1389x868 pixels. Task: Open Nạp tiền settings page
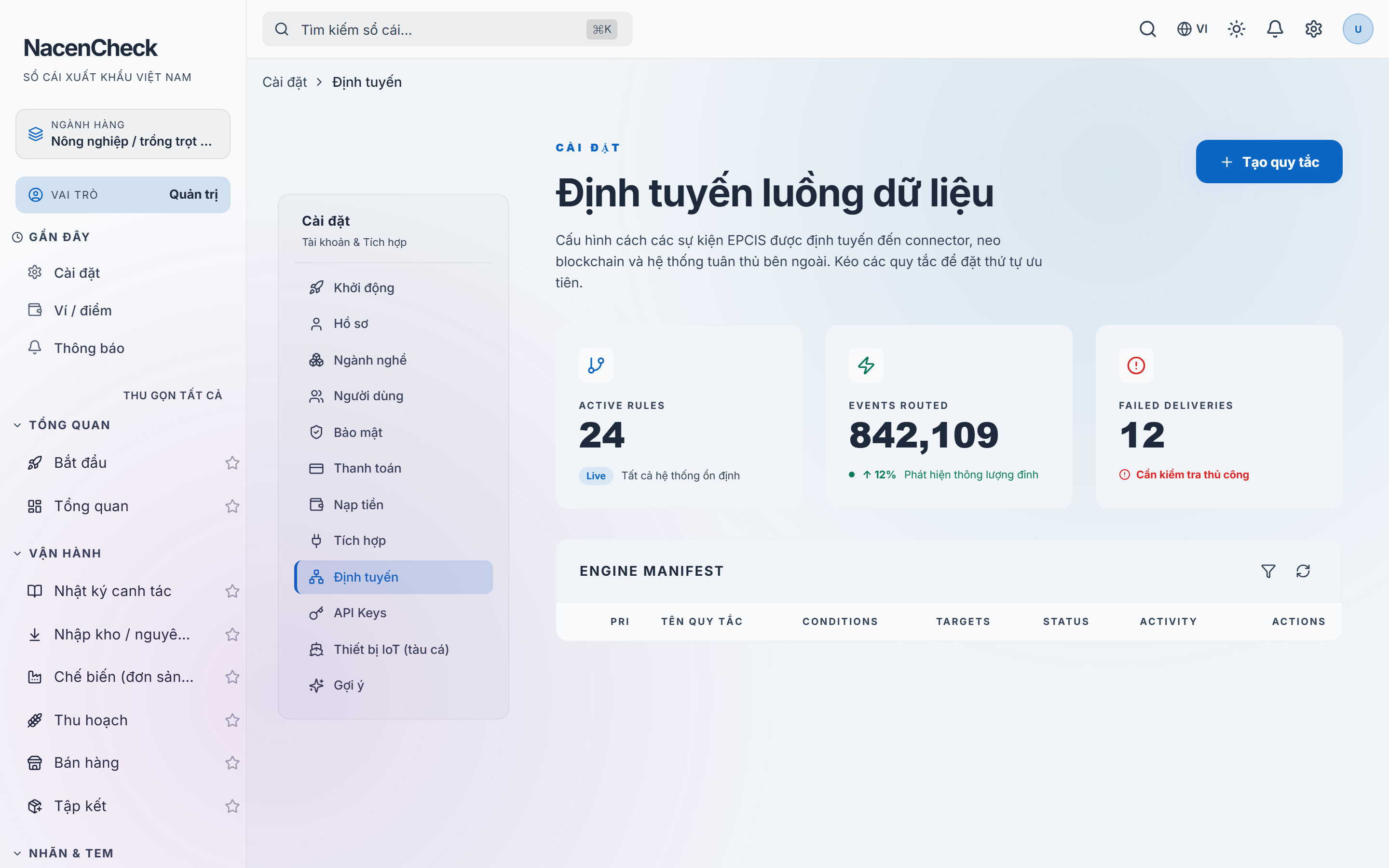coord(393,504)
